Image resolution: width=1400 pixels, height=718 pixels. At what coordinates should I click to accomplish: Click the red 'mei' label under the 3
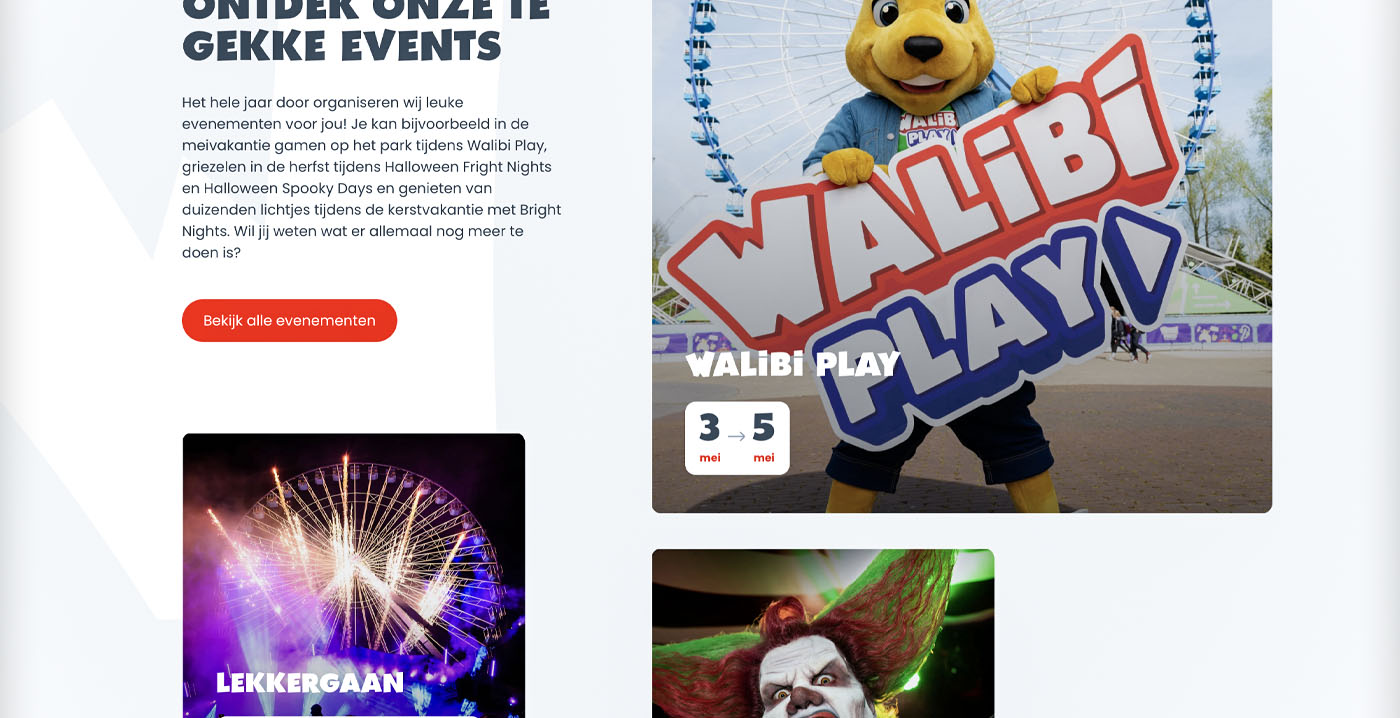pyautogui.click(x=710, y=458)
